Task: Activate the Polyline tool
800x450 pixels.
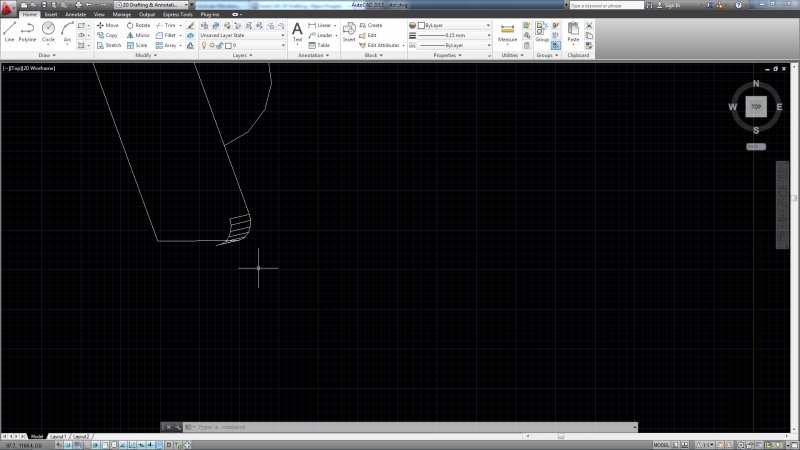Action: (x=27, y=31)
